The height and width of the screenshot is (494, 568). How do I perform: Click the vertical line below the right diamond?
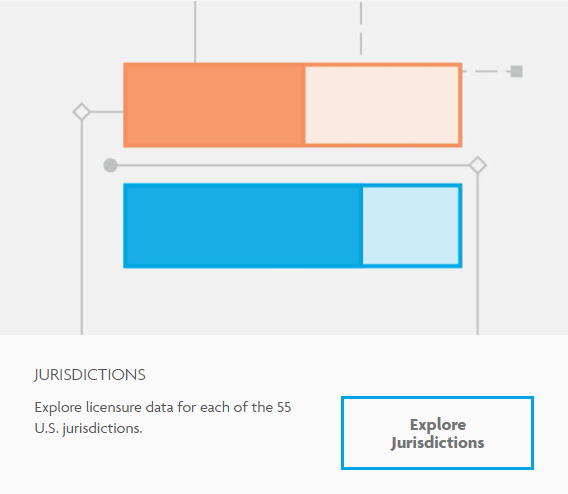pos(478,254)
